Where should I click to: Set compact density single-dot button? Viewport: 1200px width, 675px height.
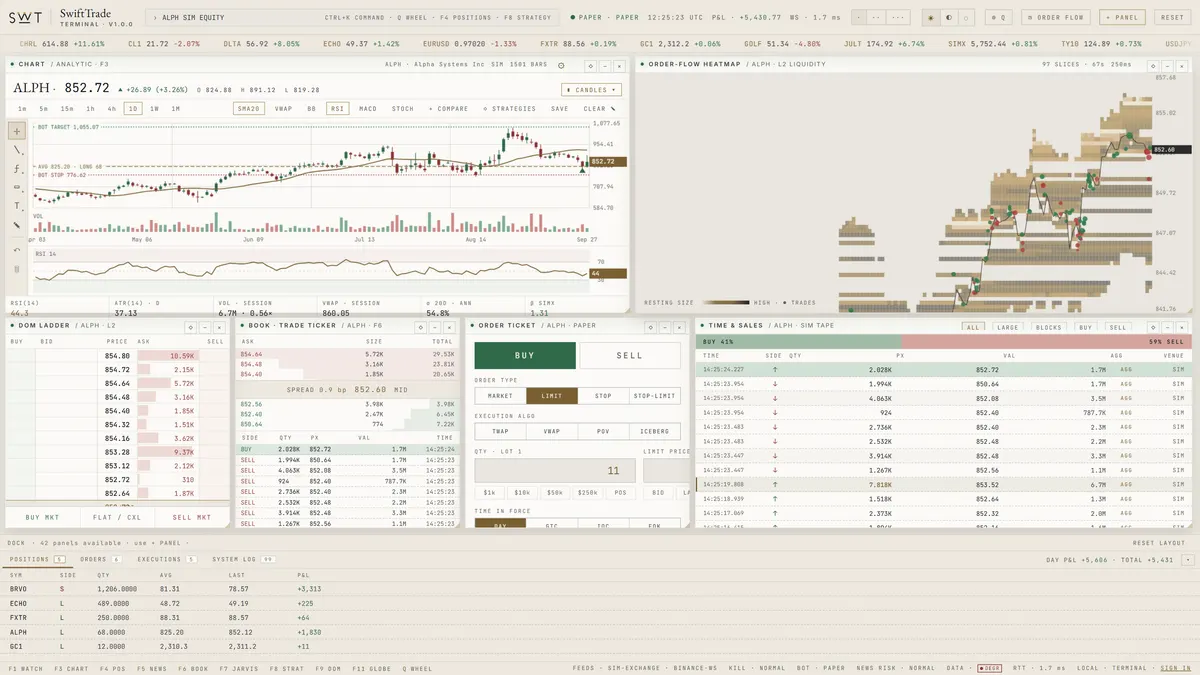(x=859, y=18)
